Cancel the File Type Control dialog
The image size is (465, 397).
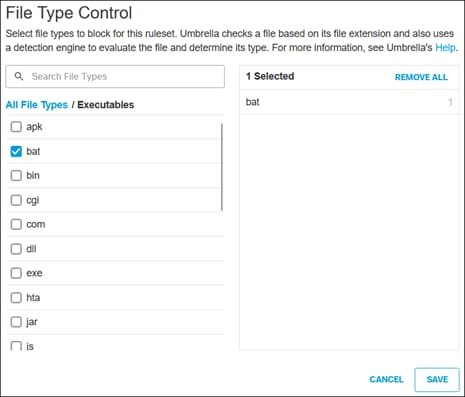click(x=386, y=379)
